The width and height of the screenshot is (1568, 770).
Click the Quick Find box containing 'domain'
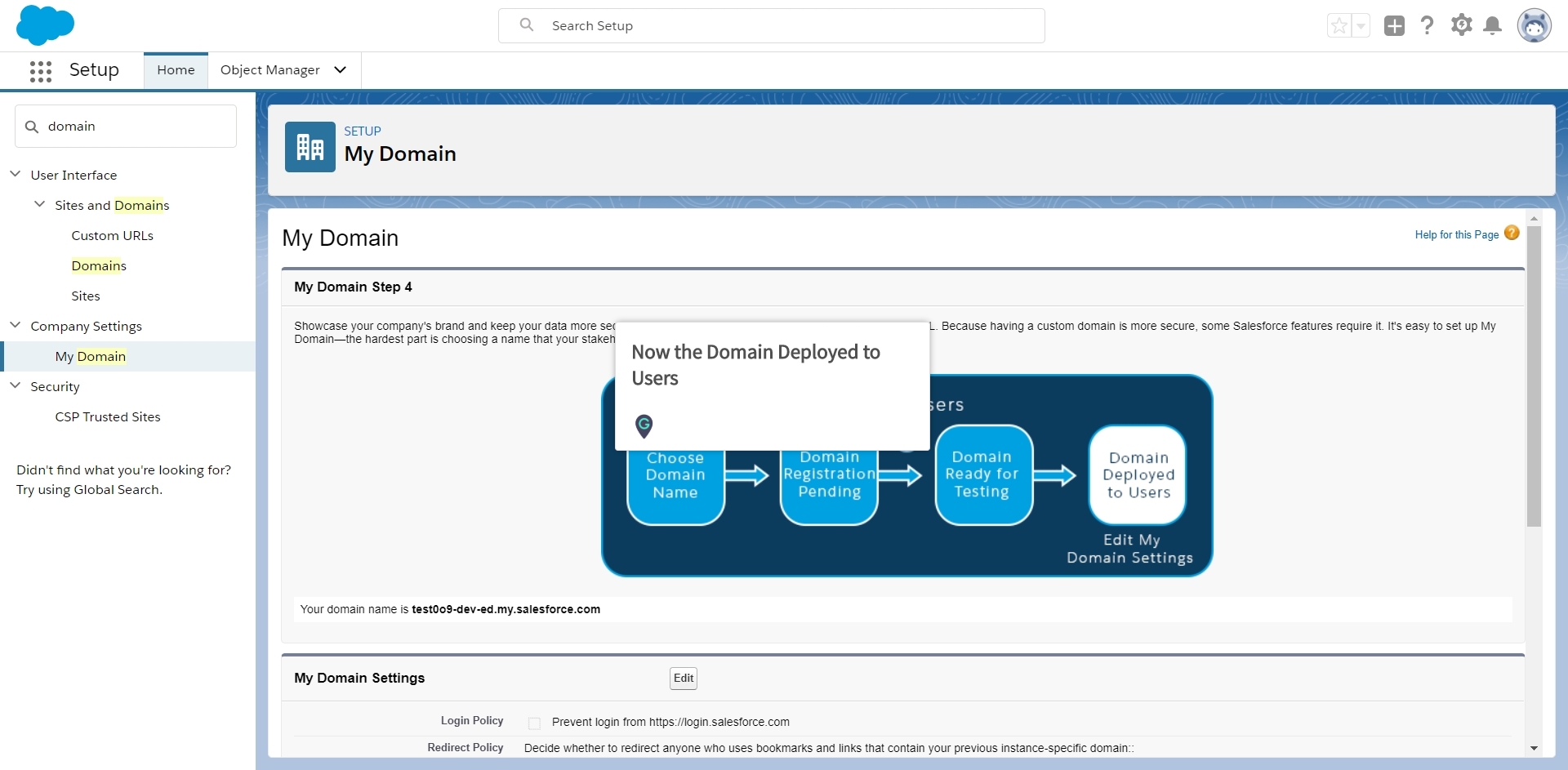pos(126,127)
